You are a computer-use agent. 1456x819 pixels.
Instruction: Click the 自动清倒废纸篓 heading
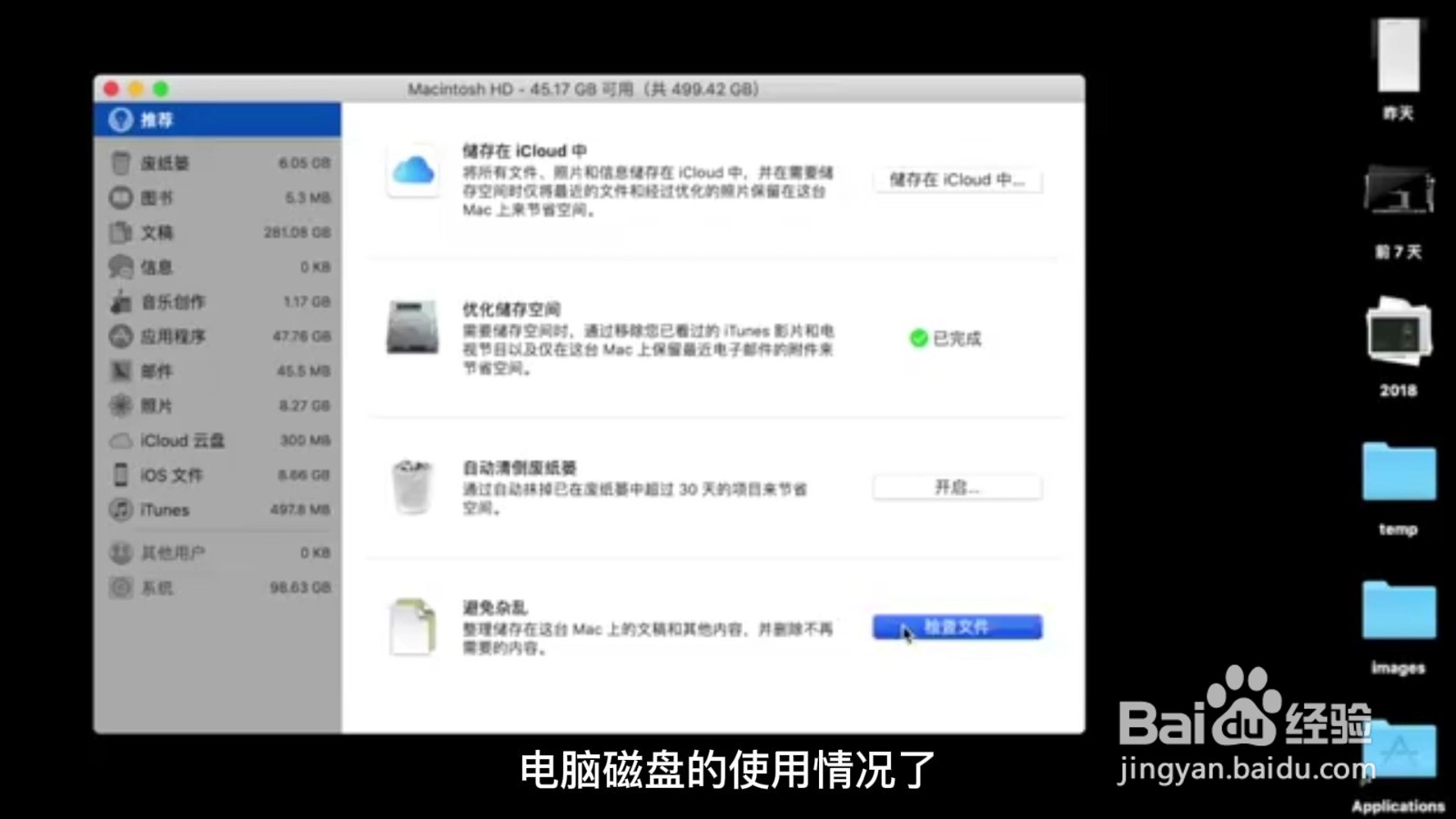[x=520, y=468]
